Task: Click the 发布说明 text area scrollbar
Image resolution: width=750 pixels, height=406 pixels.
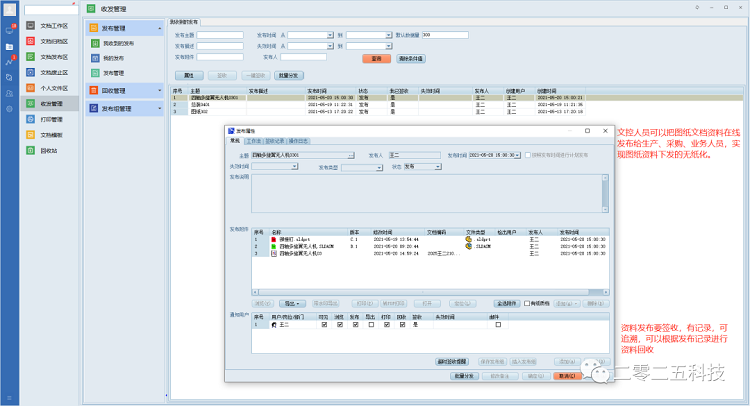Action: tap(605, 194)
